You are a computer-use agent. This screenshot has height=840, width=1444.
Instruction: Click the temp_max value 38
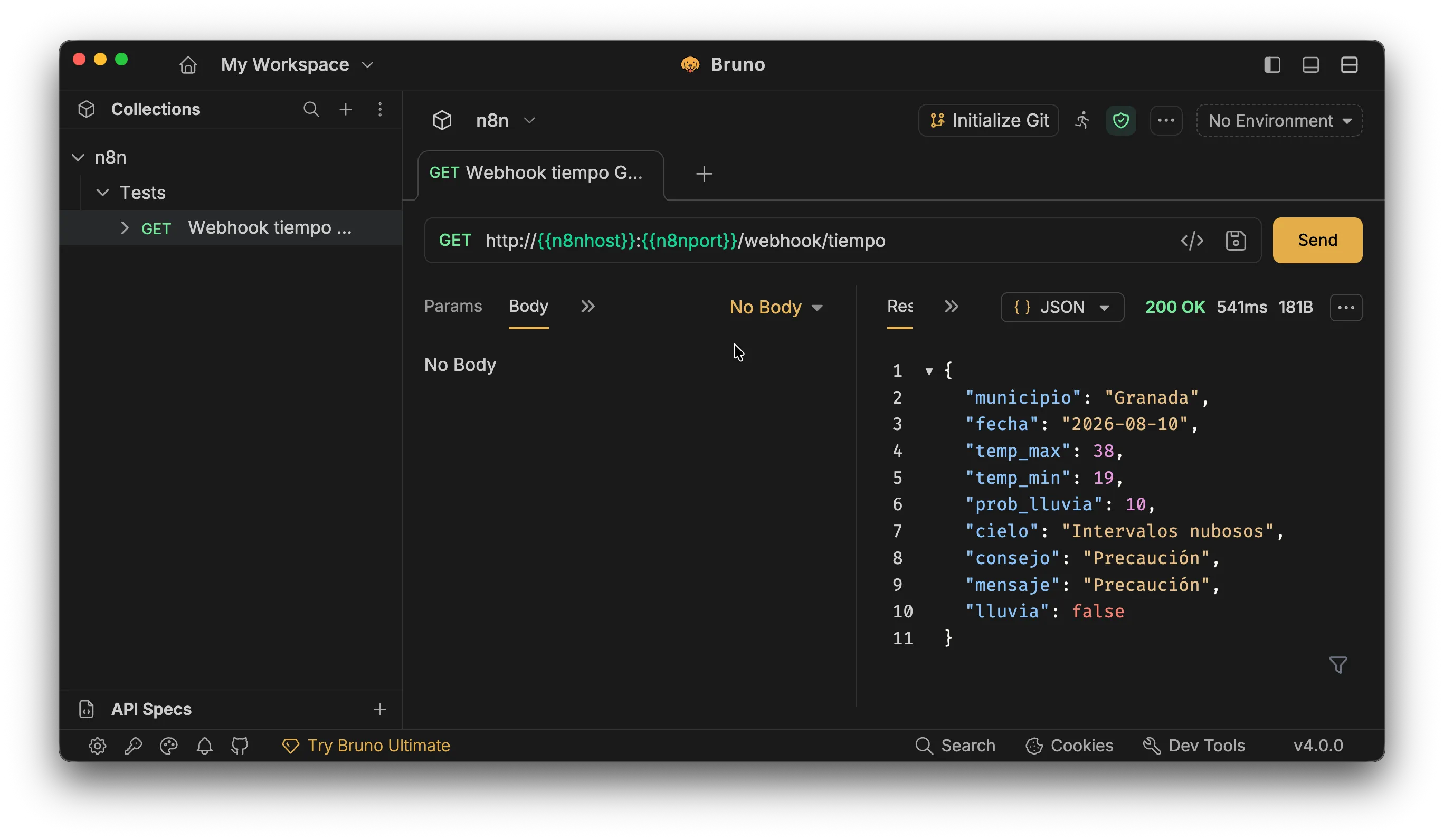tap(1103, 451)
